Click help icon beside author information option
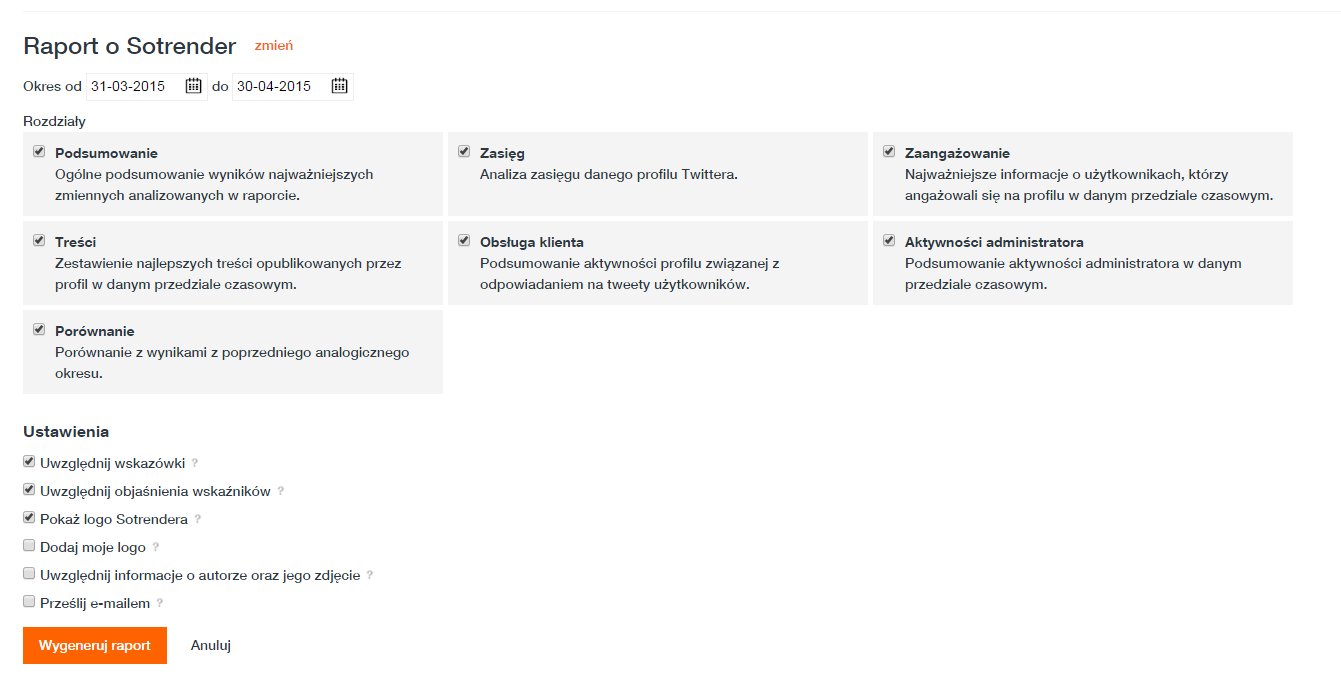 tap(370, 576)
